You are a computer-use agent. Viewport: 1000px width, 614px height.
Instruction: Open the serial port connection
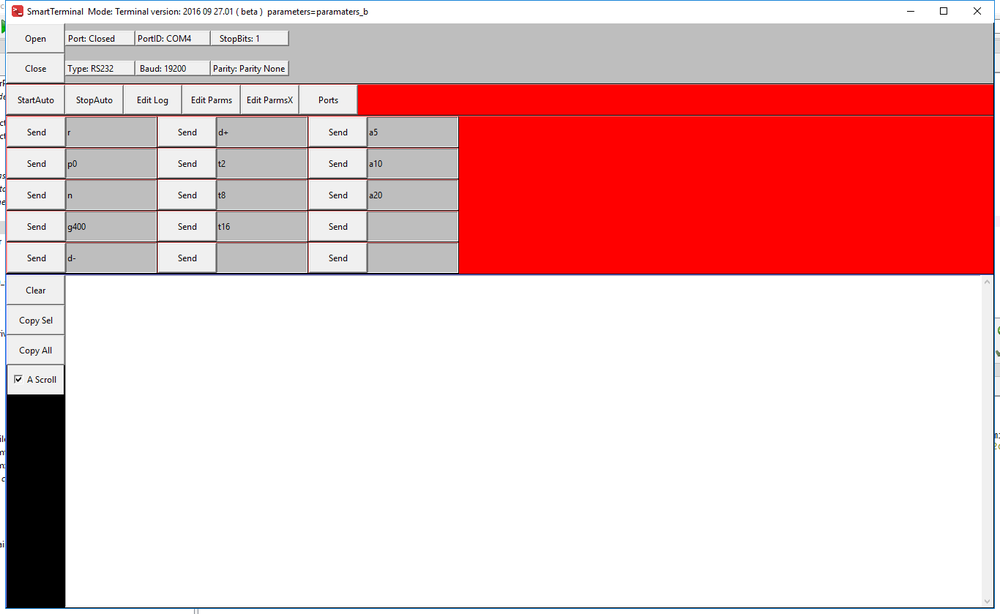35,39
